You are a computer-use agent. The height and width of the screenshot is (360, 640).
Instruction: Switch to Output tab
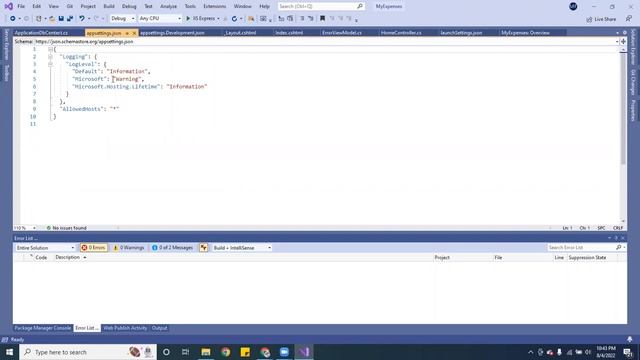pyautogui.click(x=159, y=328)
